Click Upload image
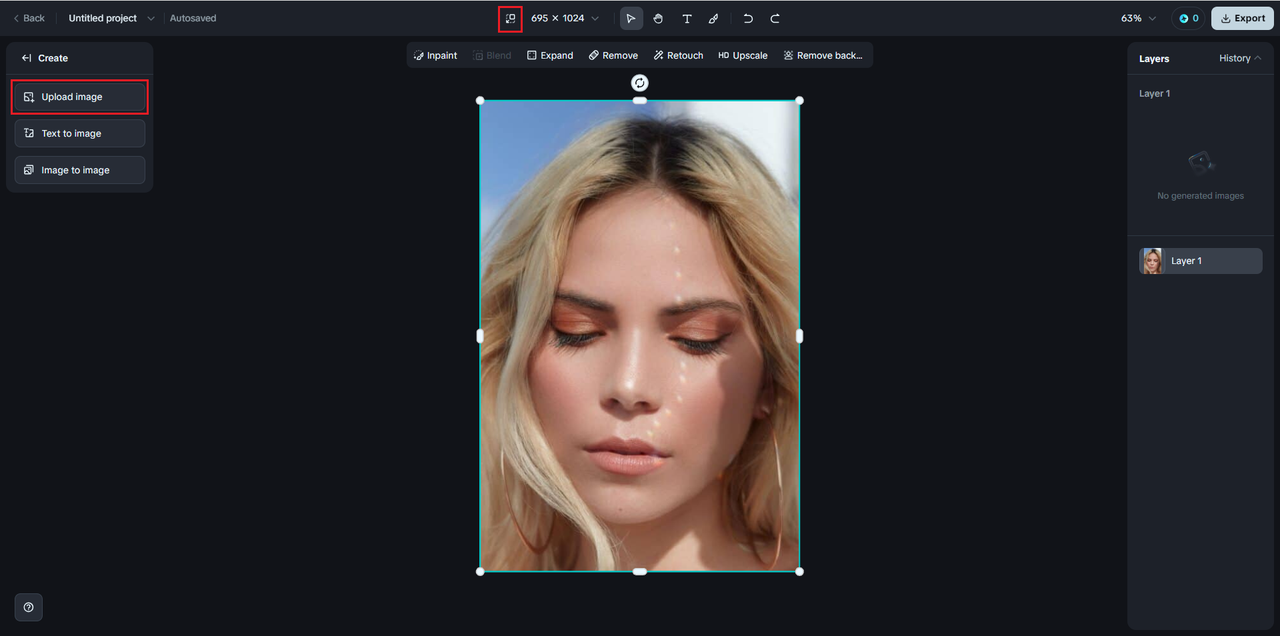 coord(80,97)
